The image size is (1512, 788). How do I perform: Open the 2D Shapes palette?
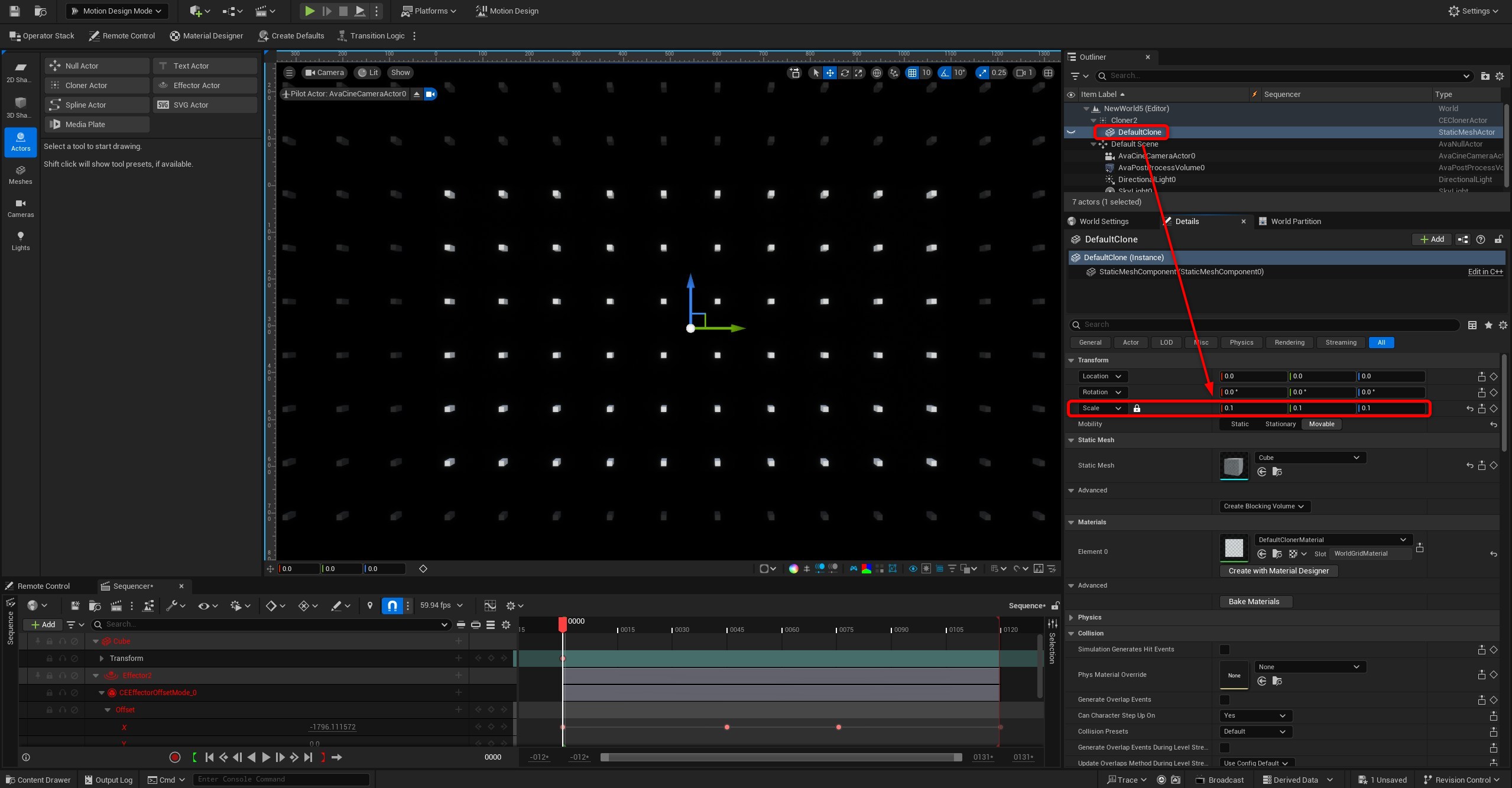[x=20, y=73]
